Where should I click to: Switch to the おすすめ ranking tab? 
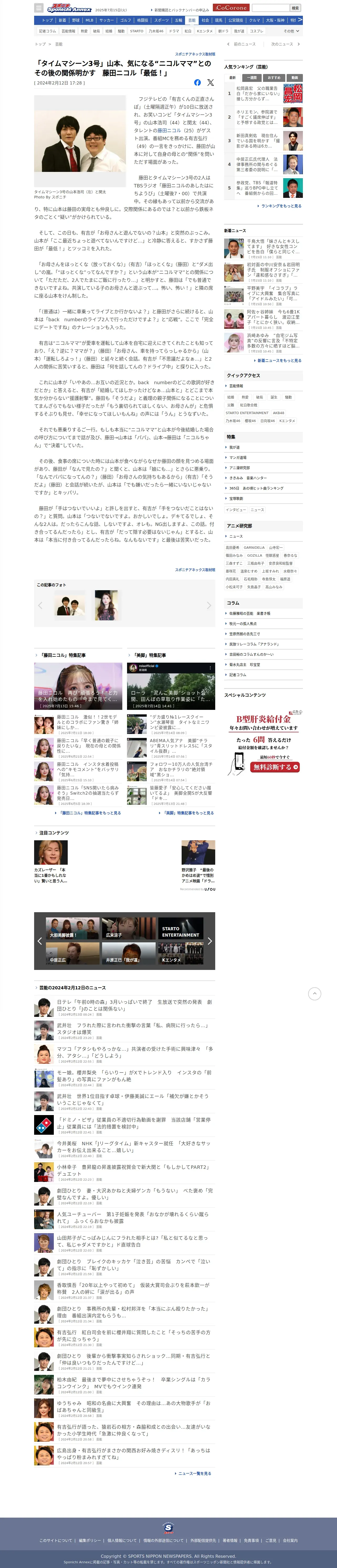click(x=274, y=77)
